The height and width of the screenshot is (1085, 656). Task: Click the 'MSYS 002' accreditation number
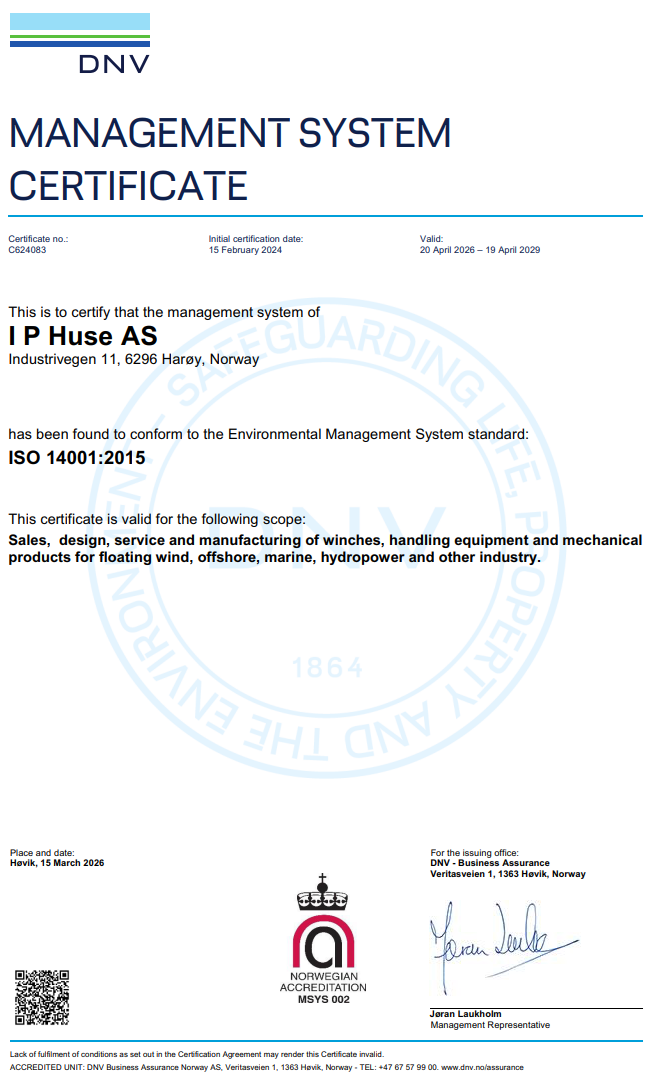tap(324, 999)
